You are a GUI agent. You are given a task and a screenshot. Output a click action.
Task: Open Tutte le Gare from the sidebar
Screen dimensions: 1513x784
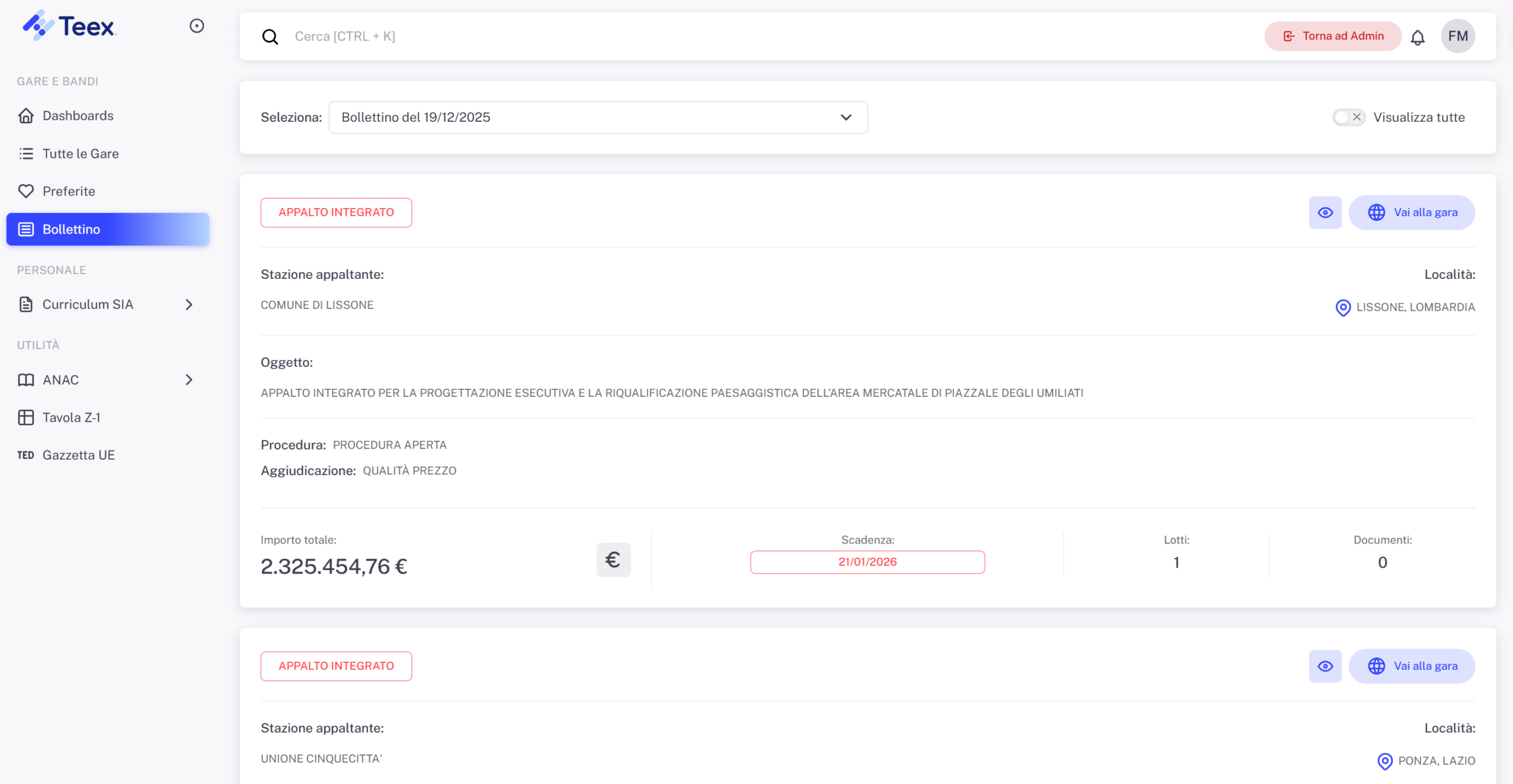[80, 154]
